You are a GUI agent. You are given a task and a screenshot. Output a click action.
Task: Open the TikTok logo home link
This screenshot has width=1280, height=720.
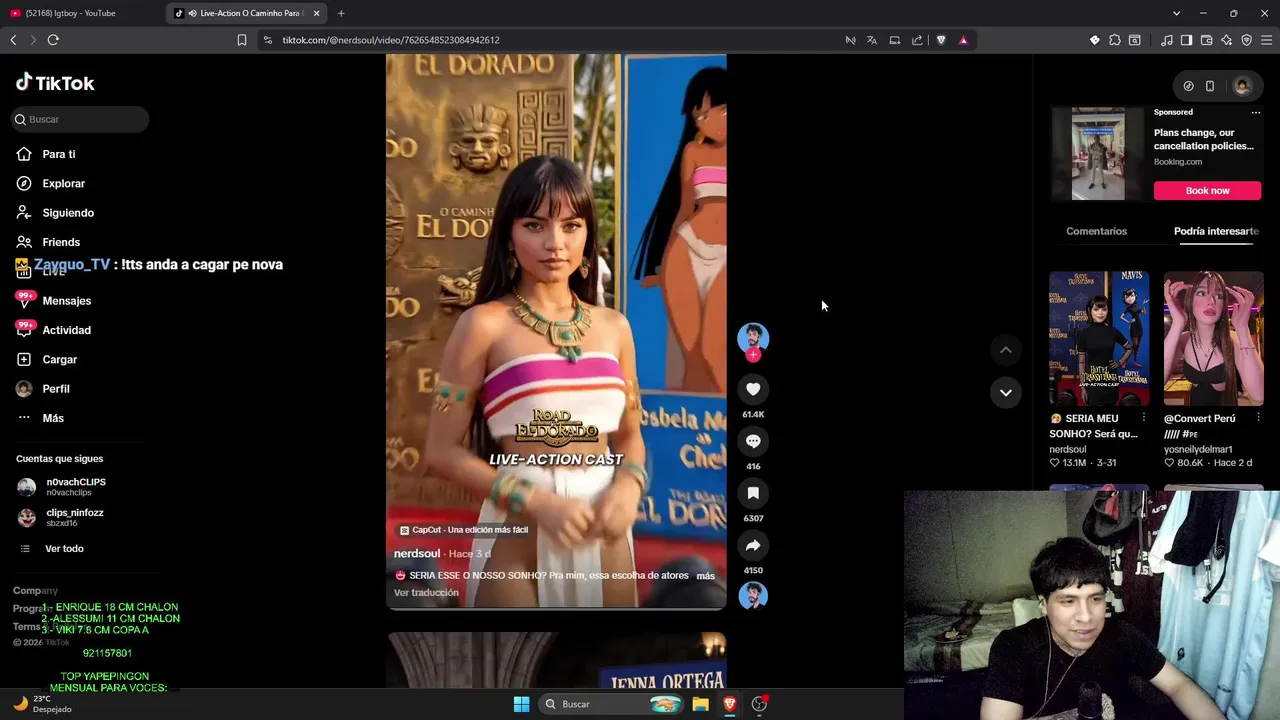point(55,83)
